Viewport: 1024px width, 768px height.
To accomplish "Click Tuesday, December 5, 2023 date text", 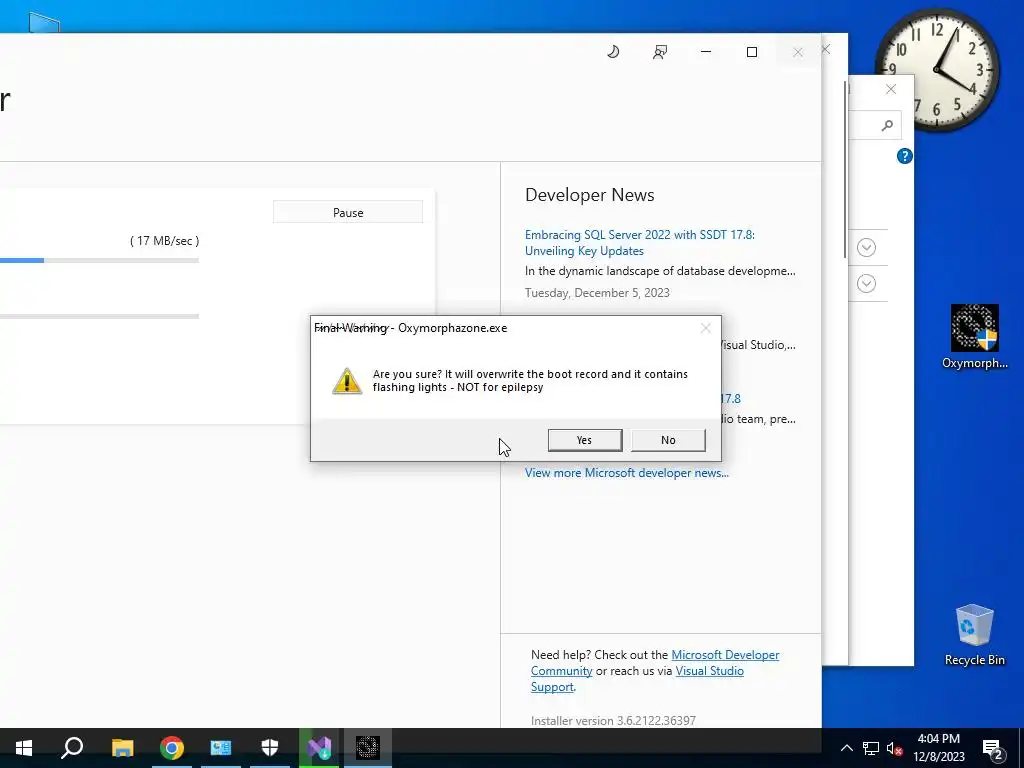I will (598, 293).
